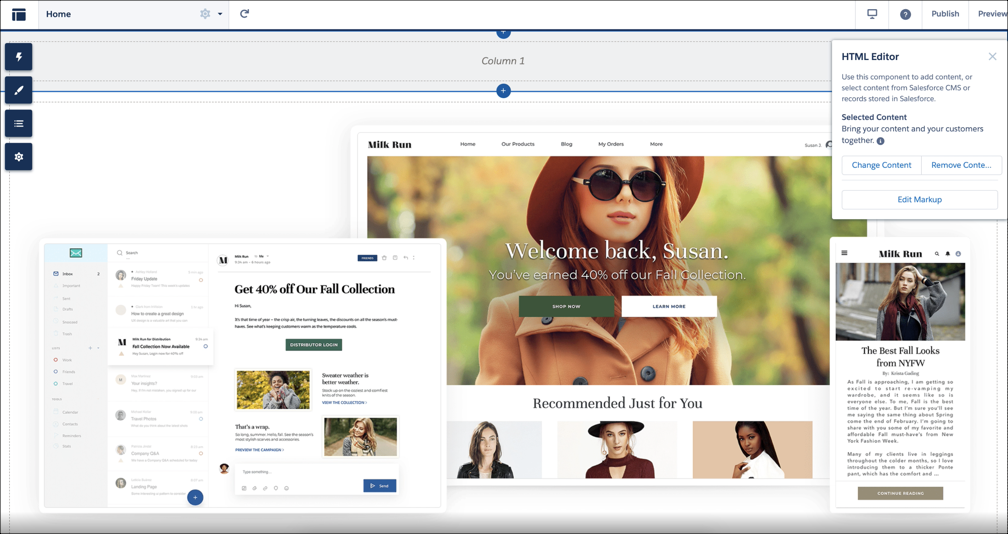1008x534 pixels.
Task: Expand the Home page dropdown arrow
Action: (220, 14)
